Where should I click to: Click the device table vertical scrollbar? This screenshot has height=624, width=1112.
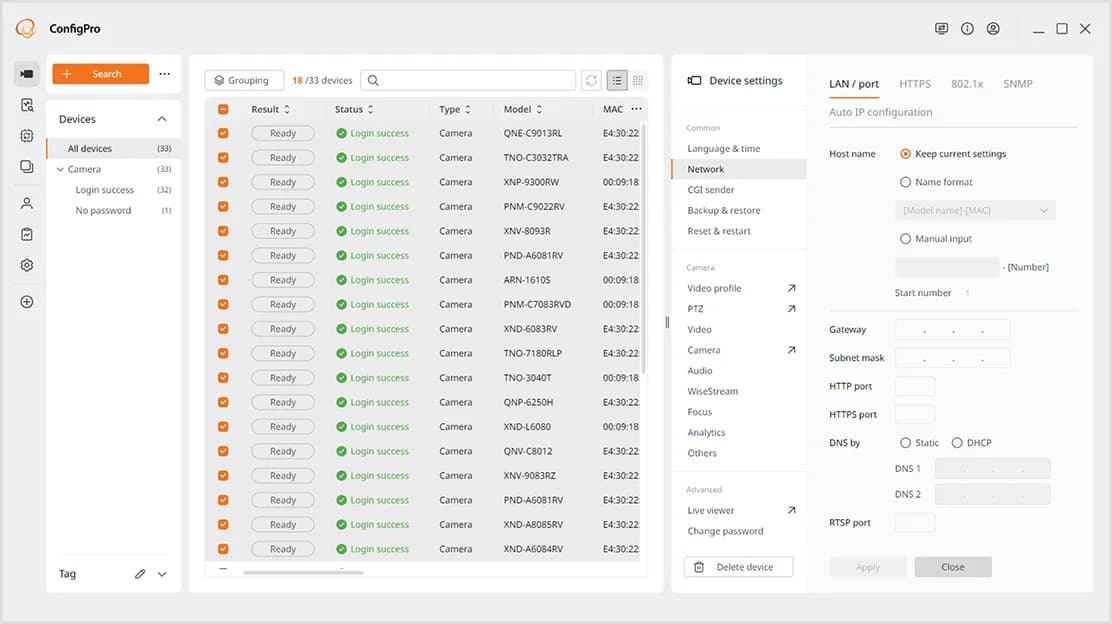[x=643, y=248]
